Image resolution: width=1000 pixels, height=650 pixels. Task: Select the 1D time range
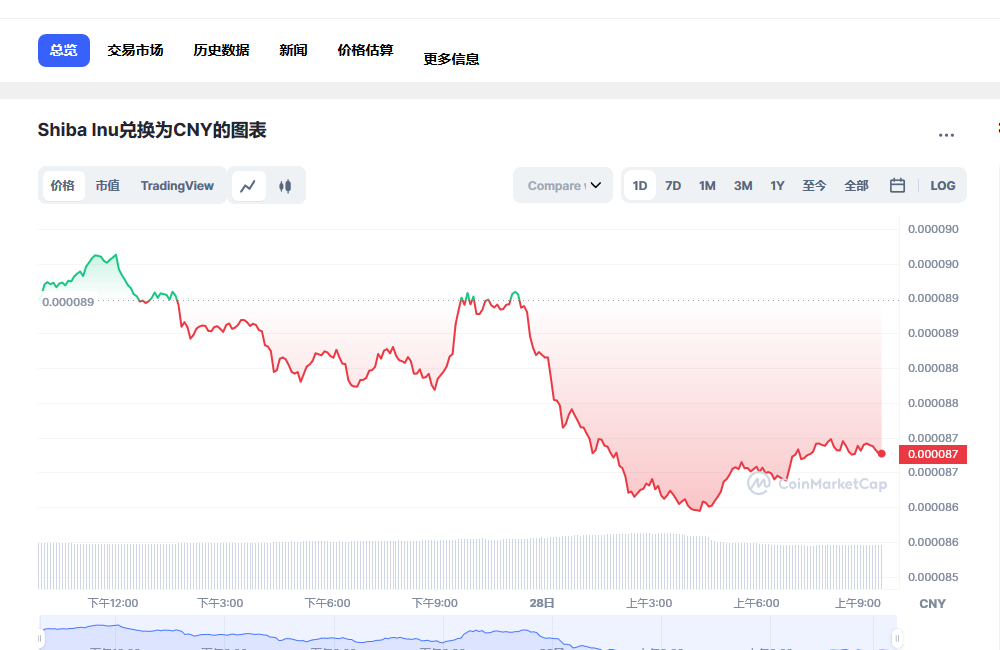pyautogui.click(x=640, y=186)
